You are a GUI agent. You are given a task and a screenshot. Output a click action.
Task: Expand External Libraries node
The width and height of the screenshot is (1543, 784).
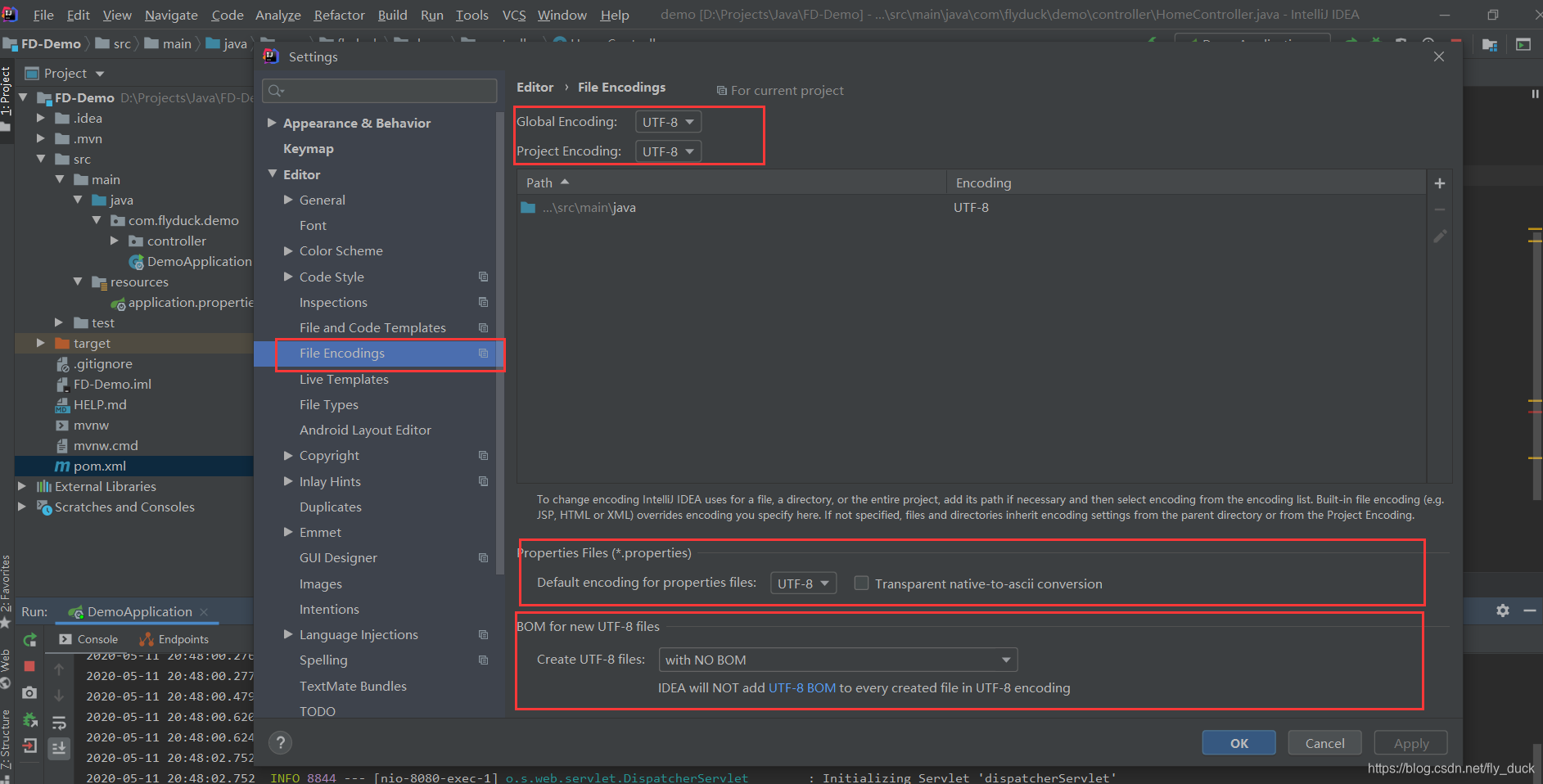(x=22, y=486)
